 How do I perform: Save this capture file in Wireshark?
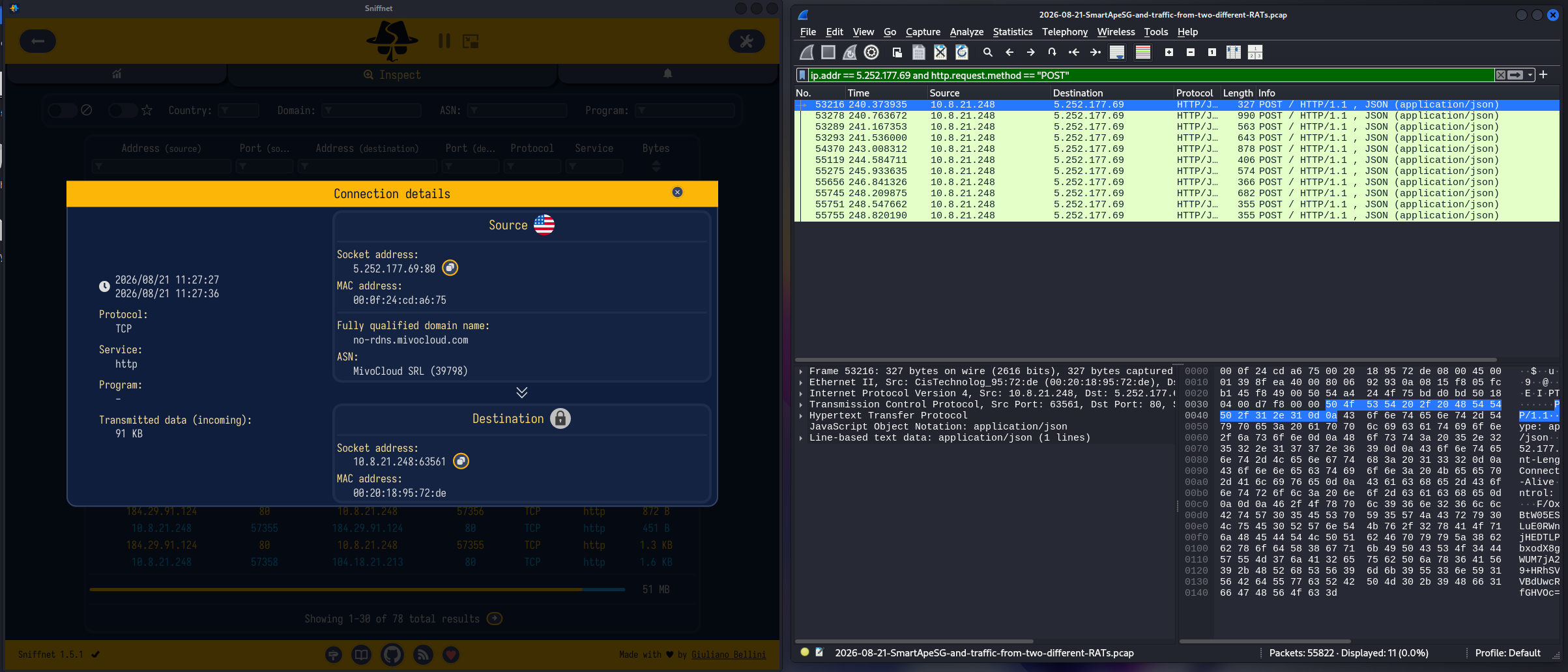point(919,52)
